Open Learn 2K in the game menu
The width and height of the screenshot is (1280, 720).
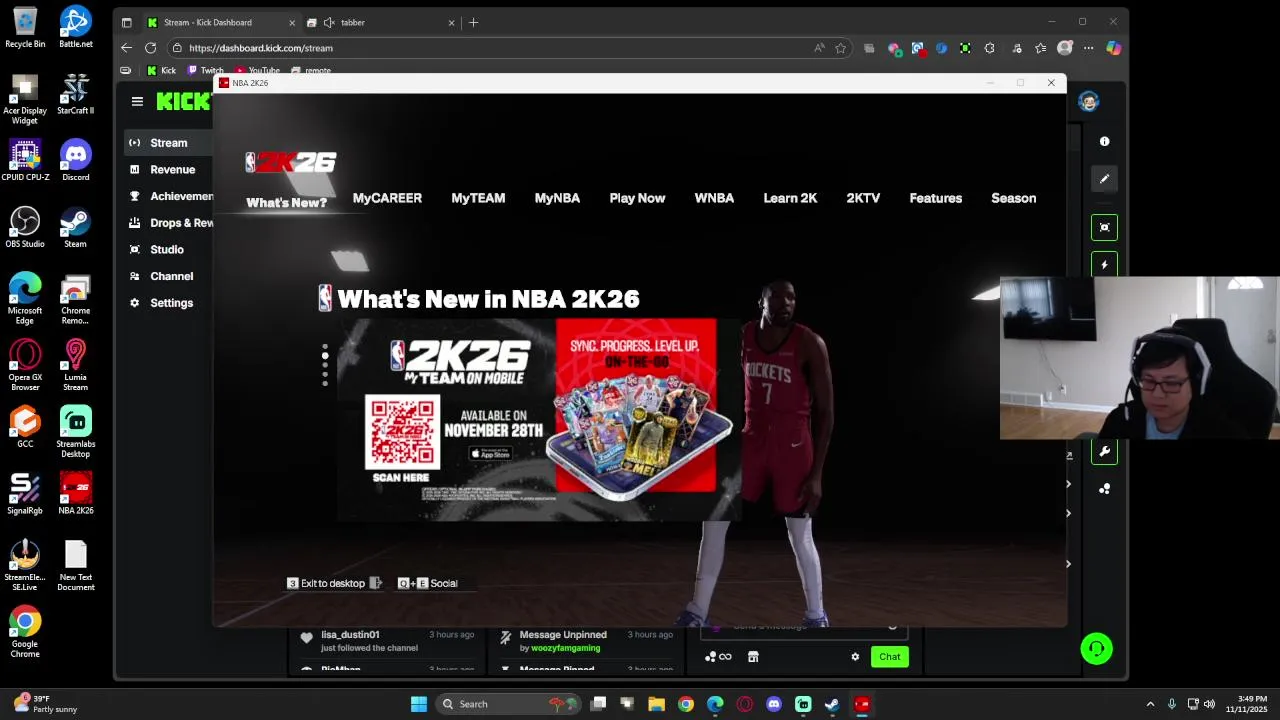point(790,198)
